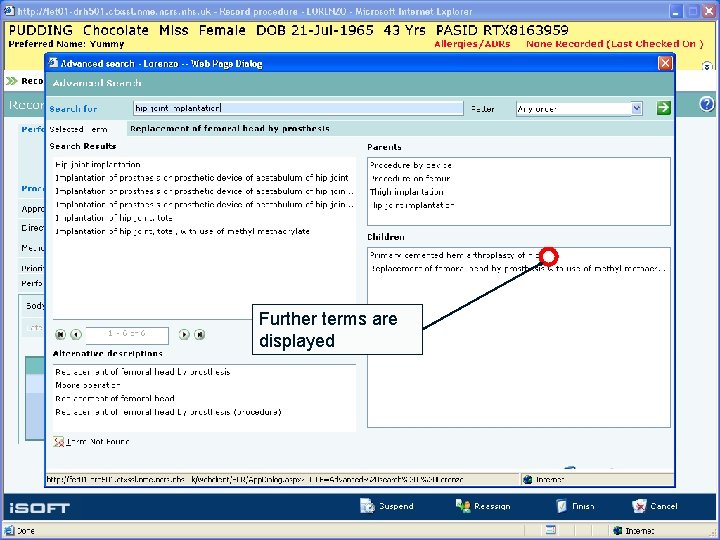
Task: Click the Suspend button
Action: [x=387, y=506]
